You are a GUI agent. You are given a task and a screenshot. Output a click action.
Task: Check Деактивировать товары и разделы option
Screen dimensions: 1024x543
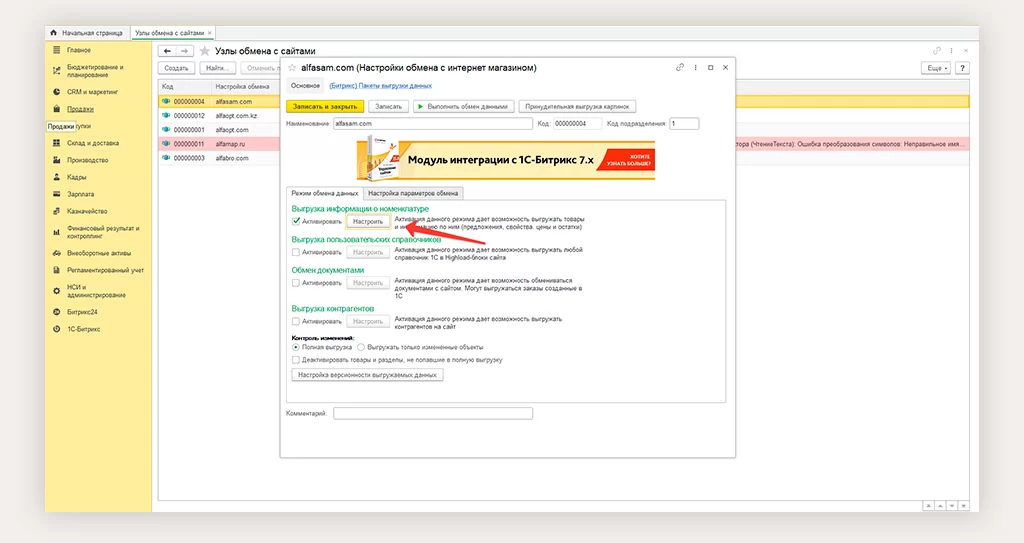click(x=296, y=358)
